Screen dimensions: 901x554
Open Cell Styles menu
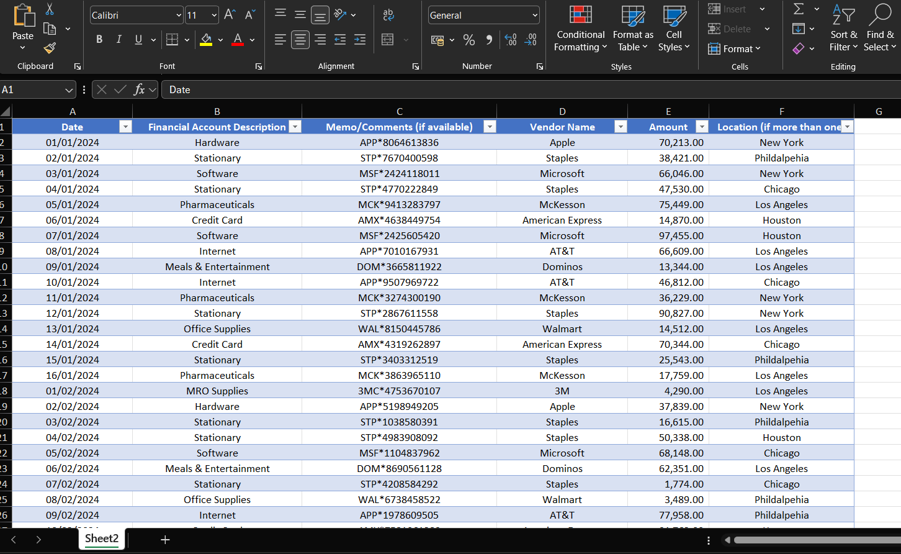tap(674, 29)
